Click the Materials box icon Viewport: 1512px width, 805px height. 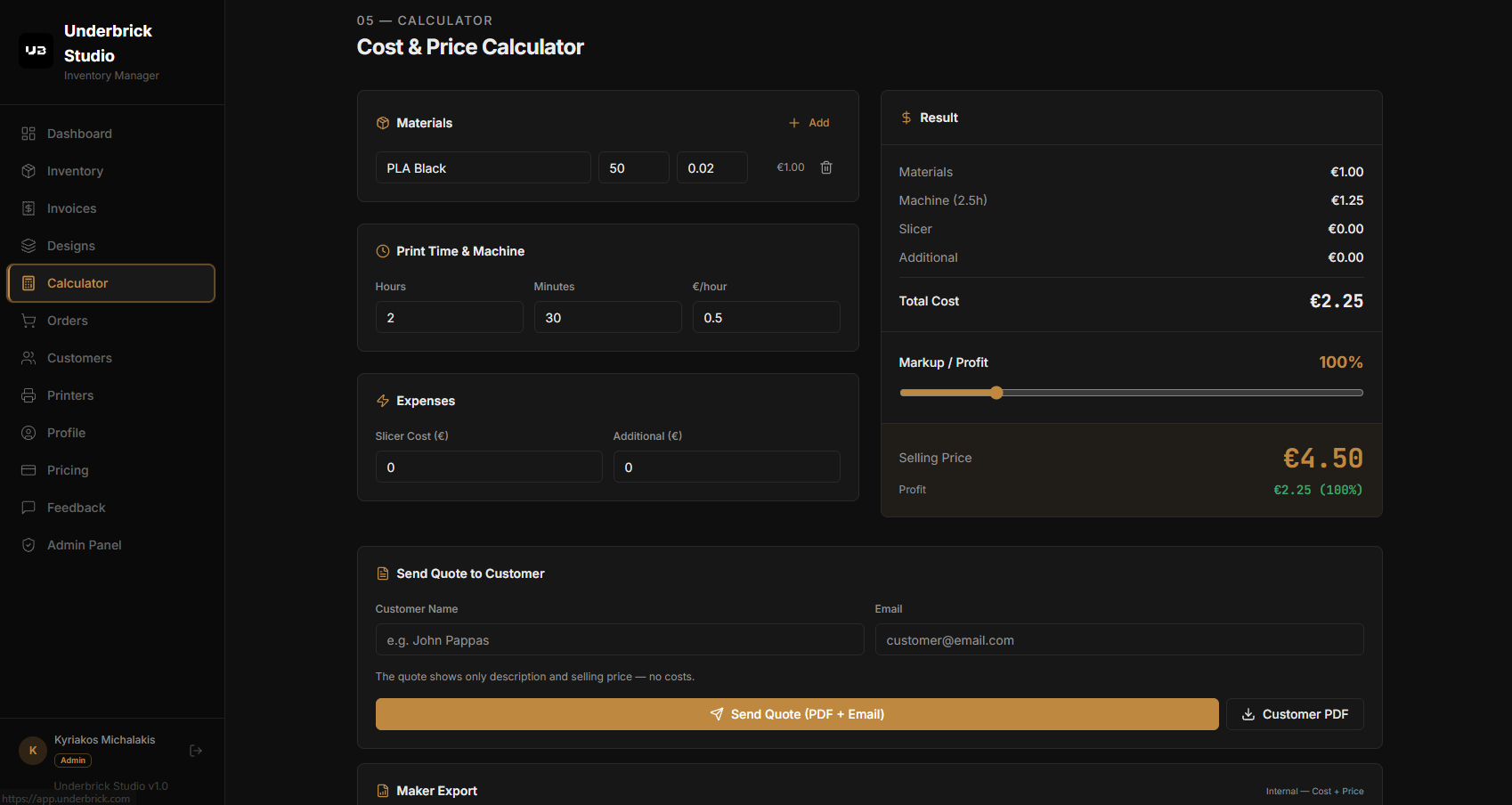383,123
